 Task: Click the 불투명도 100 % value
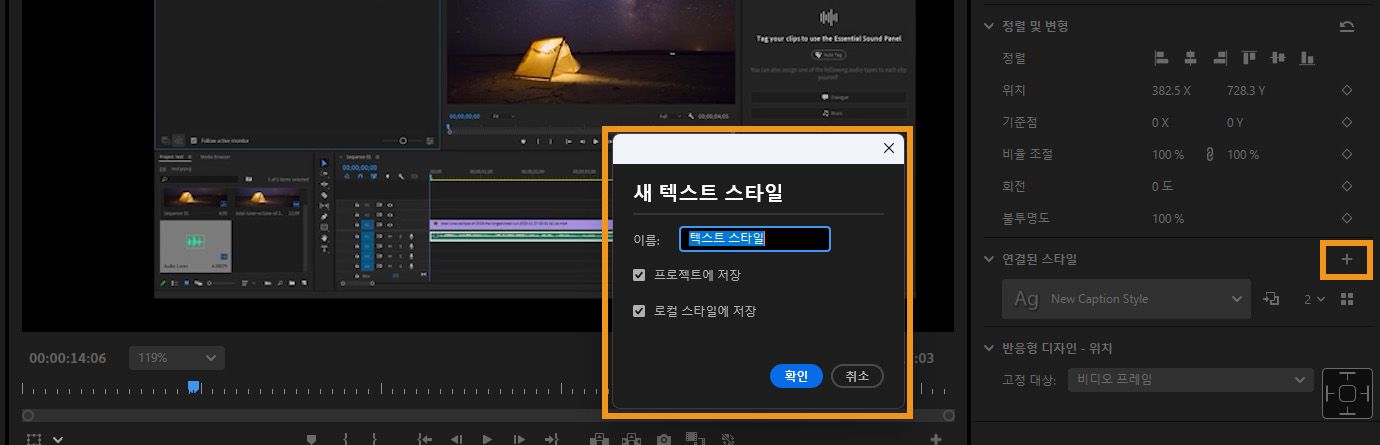pos(1168,218)
